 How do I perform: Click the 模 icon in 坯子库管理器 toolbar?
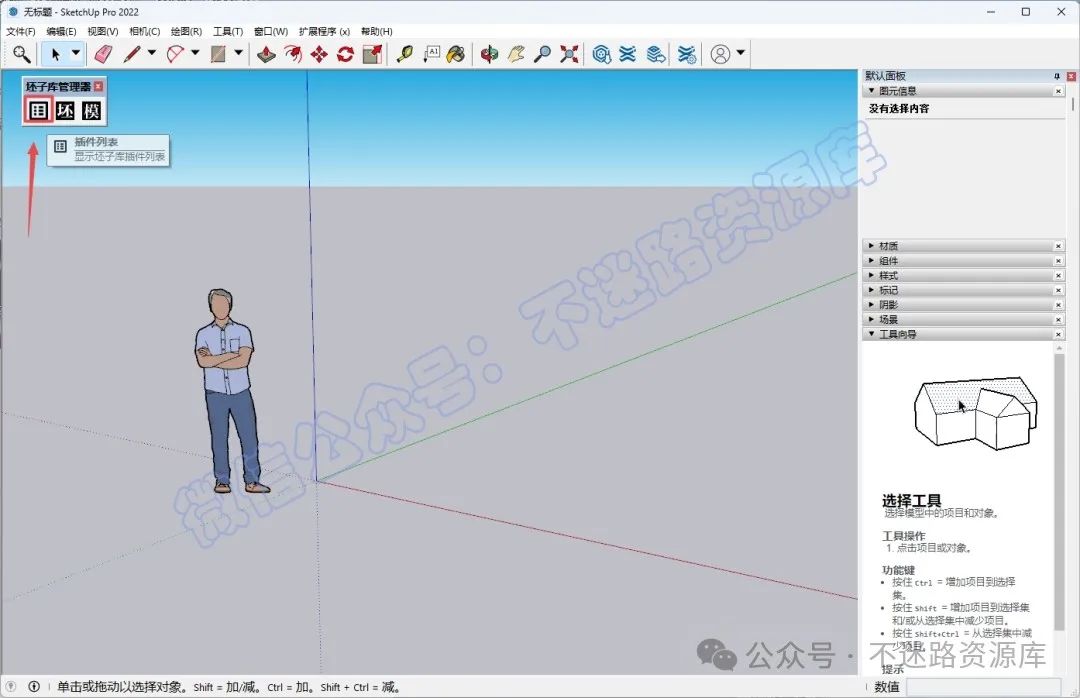click(x=92, y=110)
